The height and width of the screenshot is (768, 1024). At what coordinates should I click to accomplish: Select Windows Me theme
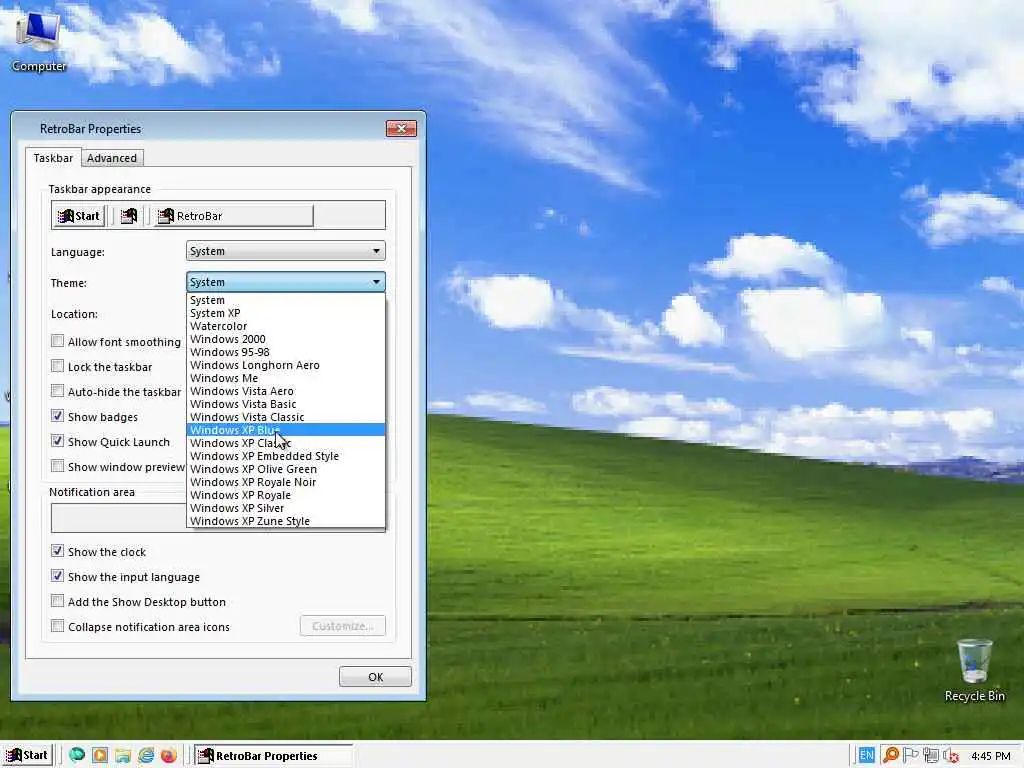[x=286, y=378]
